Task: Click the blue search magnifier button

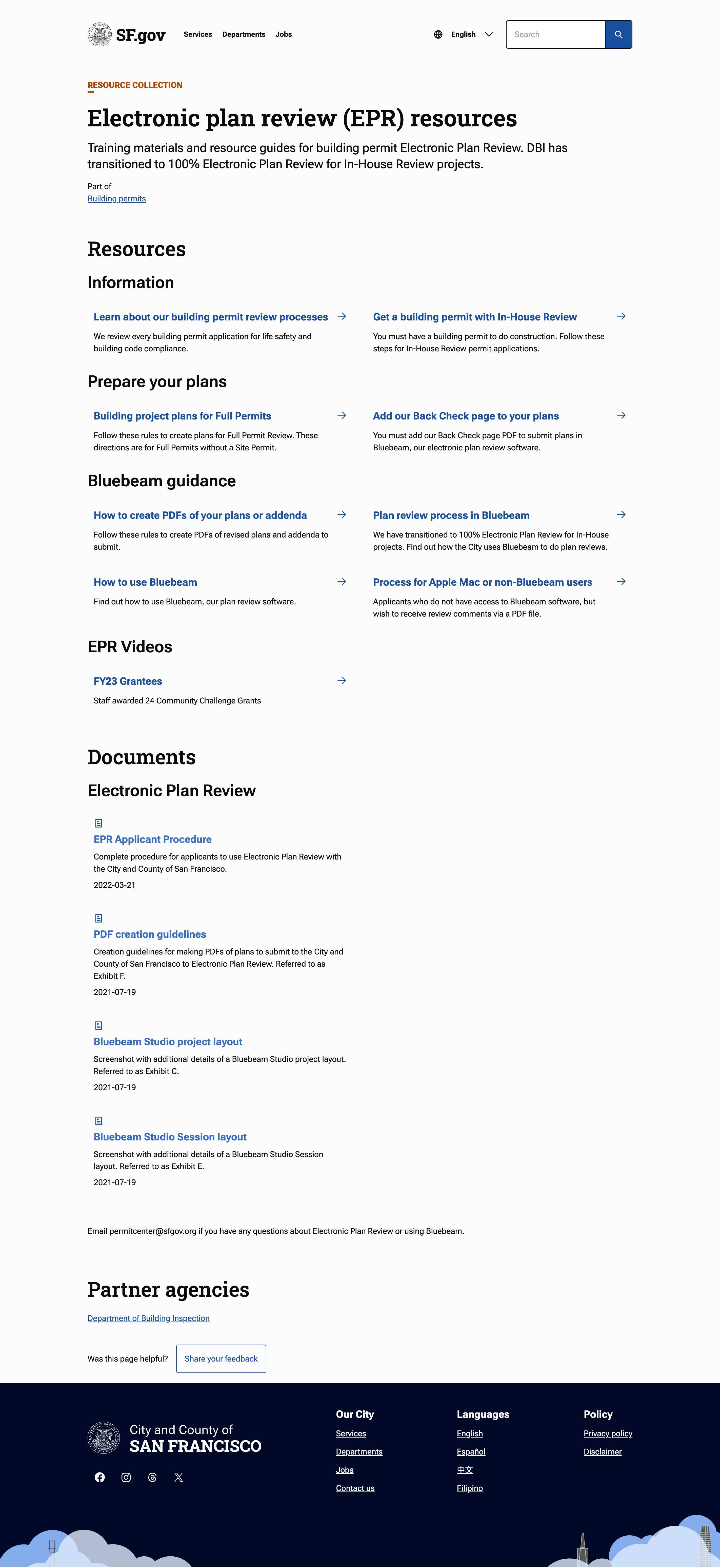Action: click(618, 35)
